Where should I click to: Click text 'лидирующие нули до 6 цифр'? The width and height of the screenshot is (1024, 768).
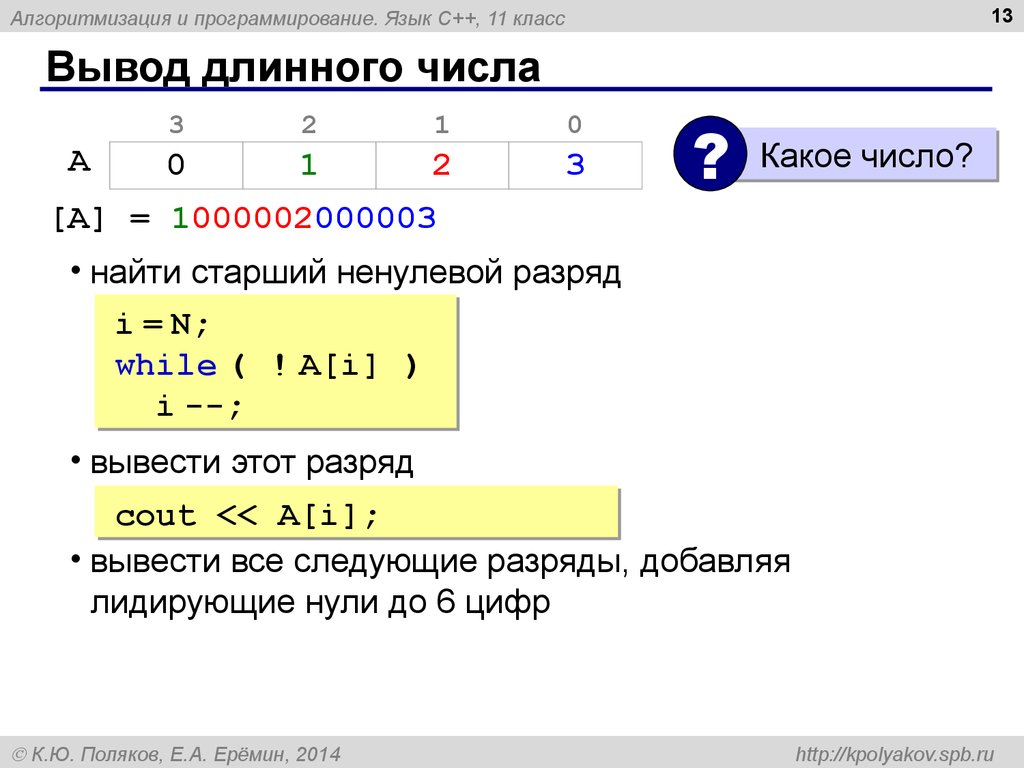click(320, 602)
